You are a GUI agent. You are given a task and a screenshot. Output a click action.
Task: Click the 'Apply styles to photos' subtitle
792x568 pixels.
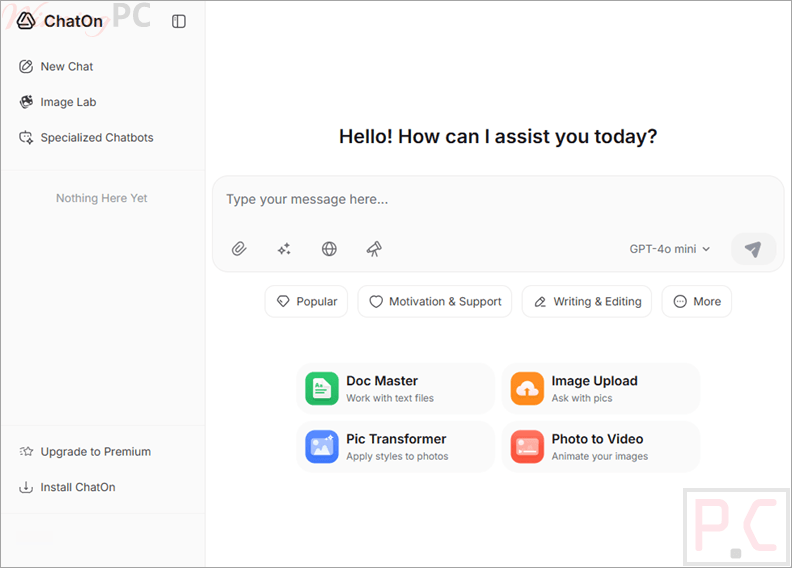397,456
